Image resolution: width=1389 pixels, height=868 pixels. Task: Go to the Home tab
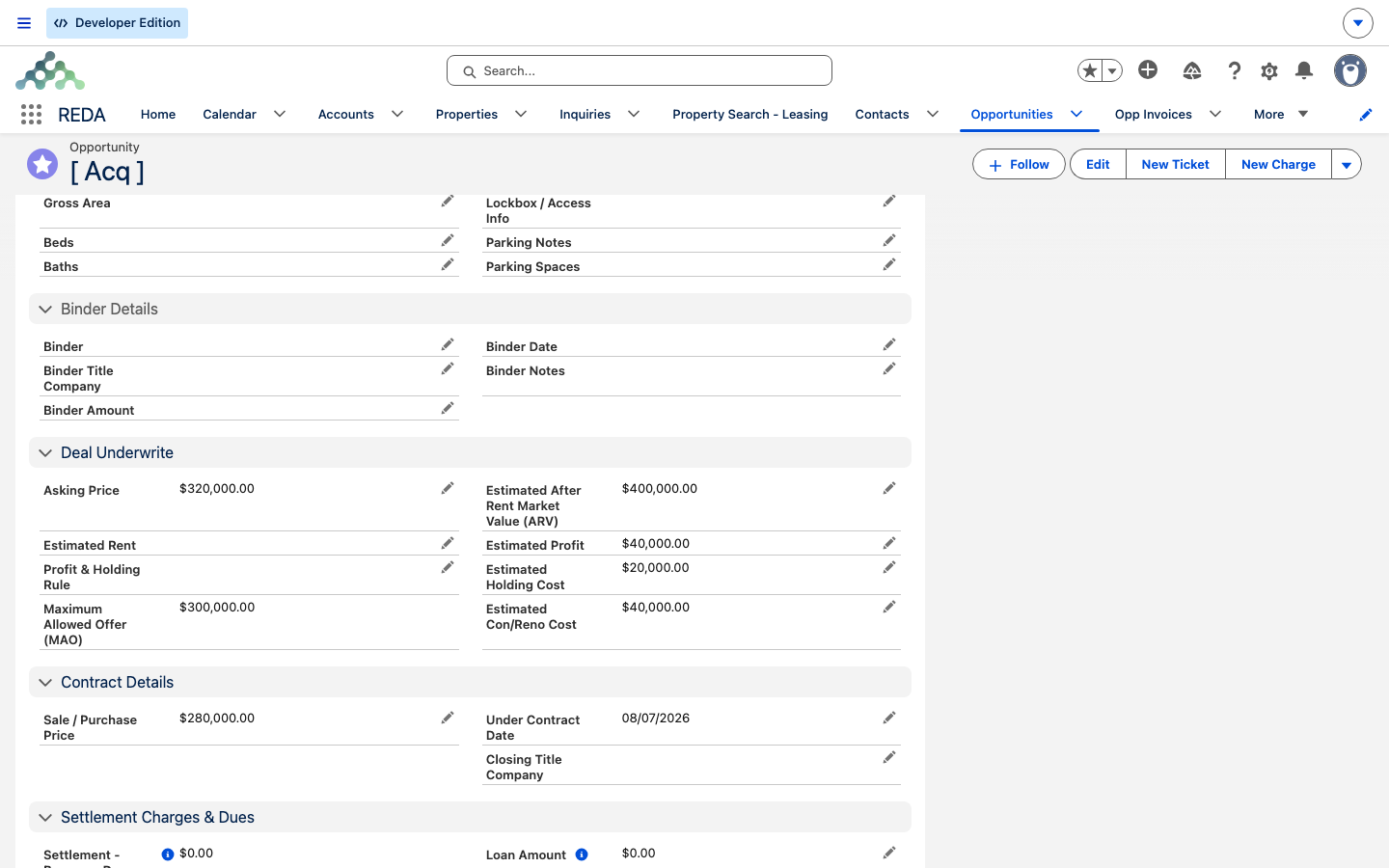coord(158,114)
